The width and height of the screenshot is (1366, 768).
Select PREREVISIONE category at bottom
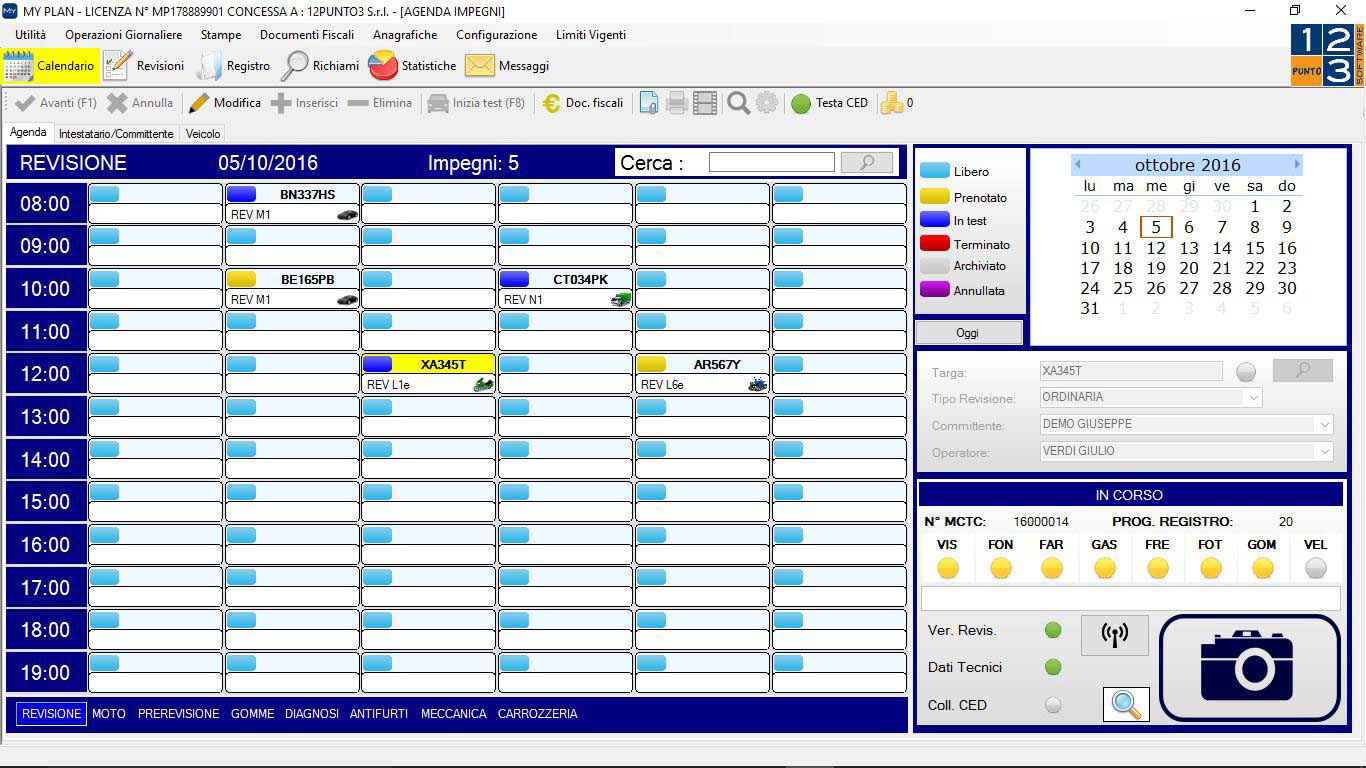pos(178,714)
